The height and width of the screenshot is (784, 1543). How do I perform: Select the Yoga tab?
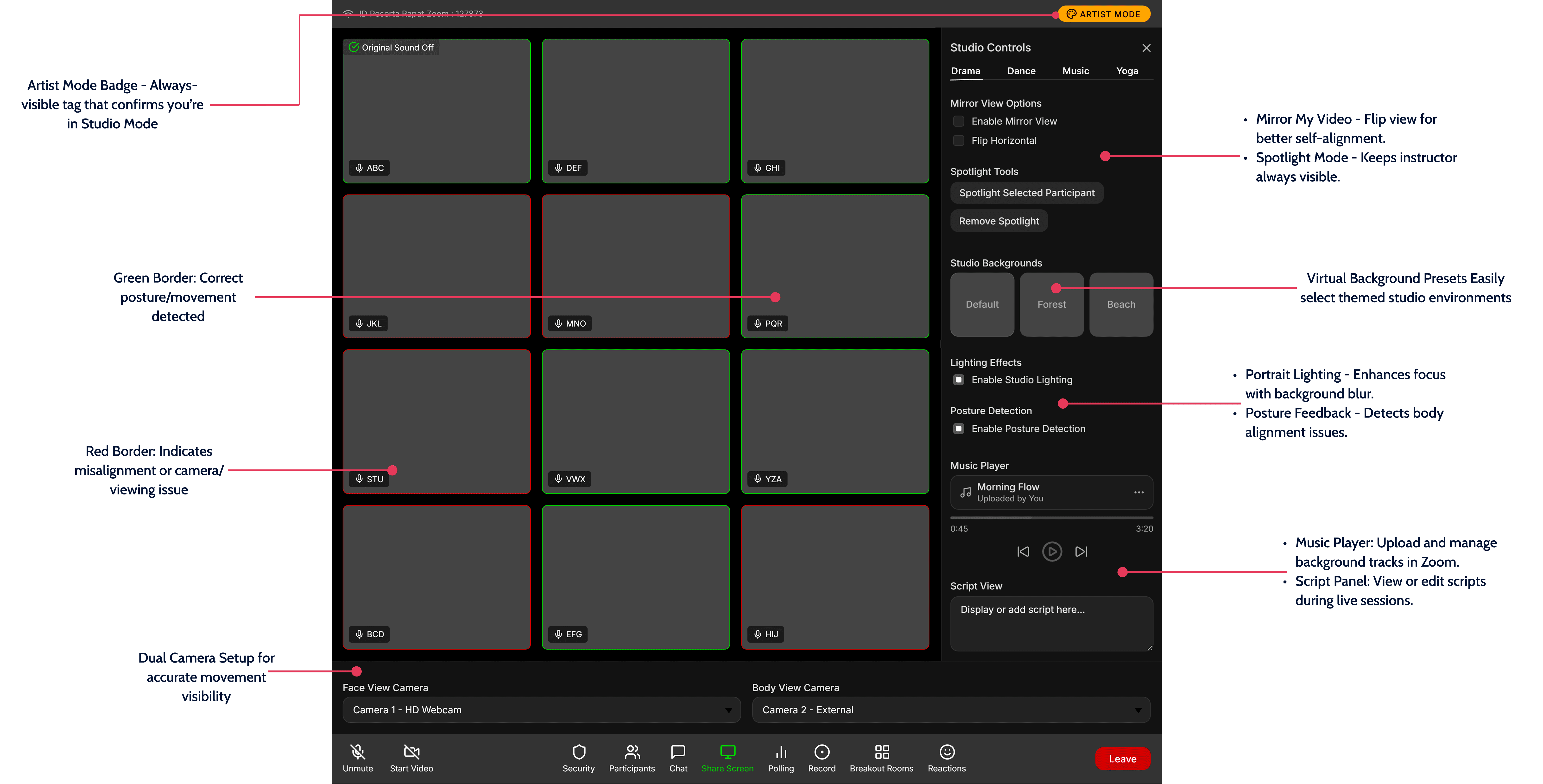point(1127,71)
